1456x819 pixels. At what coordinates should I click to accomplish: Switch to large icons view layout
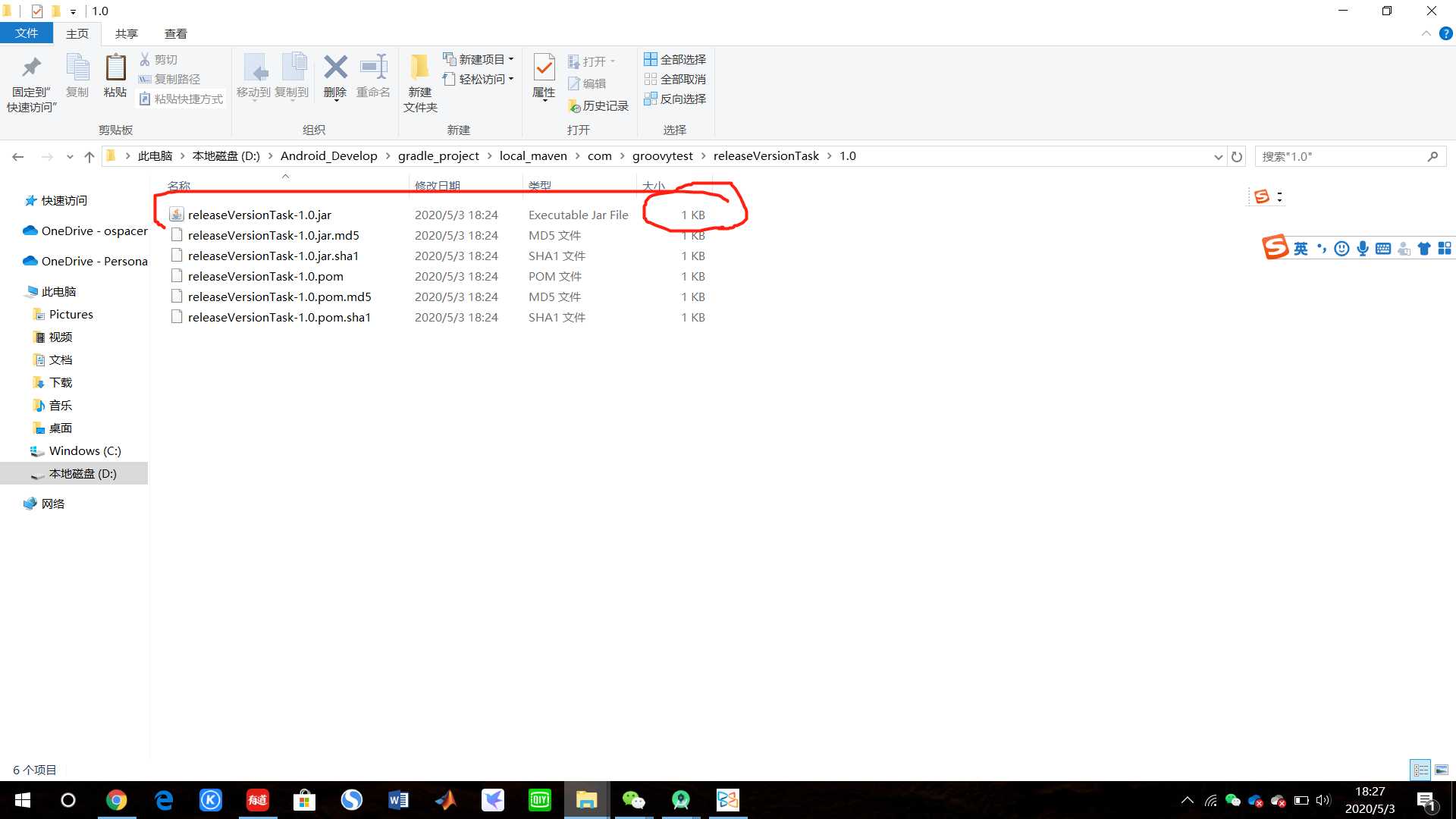click(1442, 770)
